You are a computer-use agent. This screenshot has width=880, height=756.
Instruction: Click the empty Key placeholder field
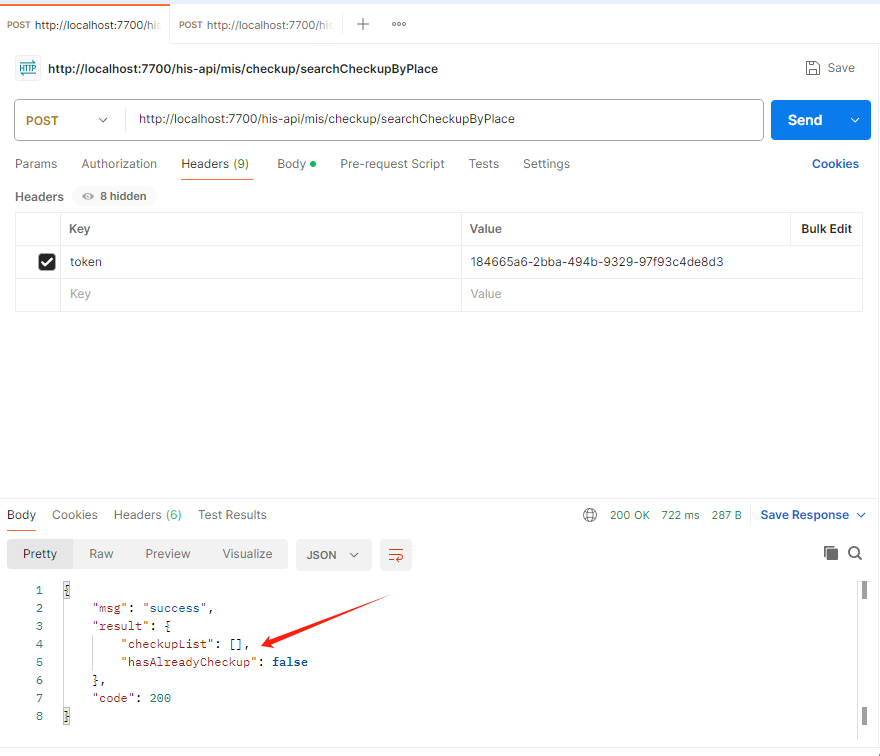260,294
